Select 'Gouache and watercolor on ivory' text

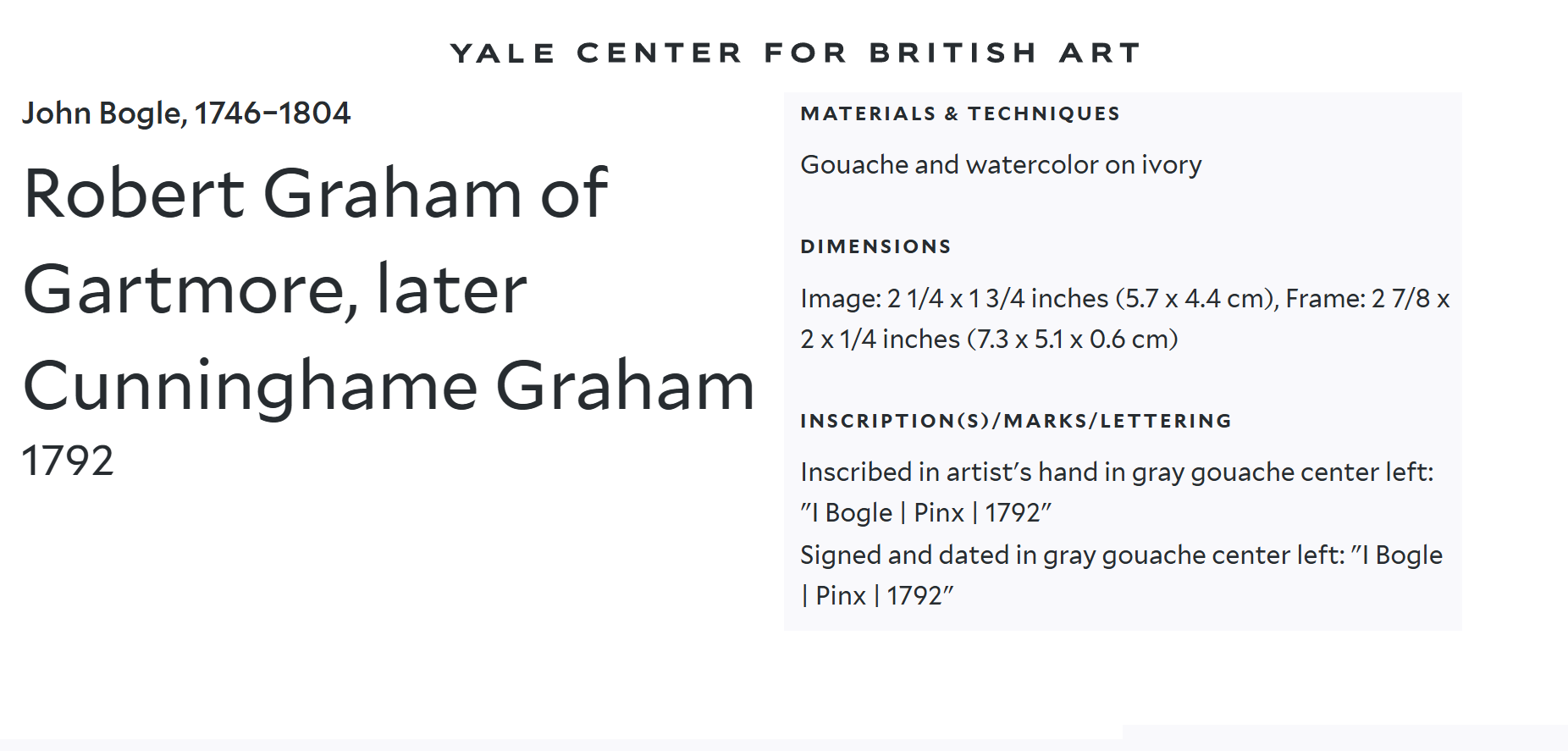1001,164
